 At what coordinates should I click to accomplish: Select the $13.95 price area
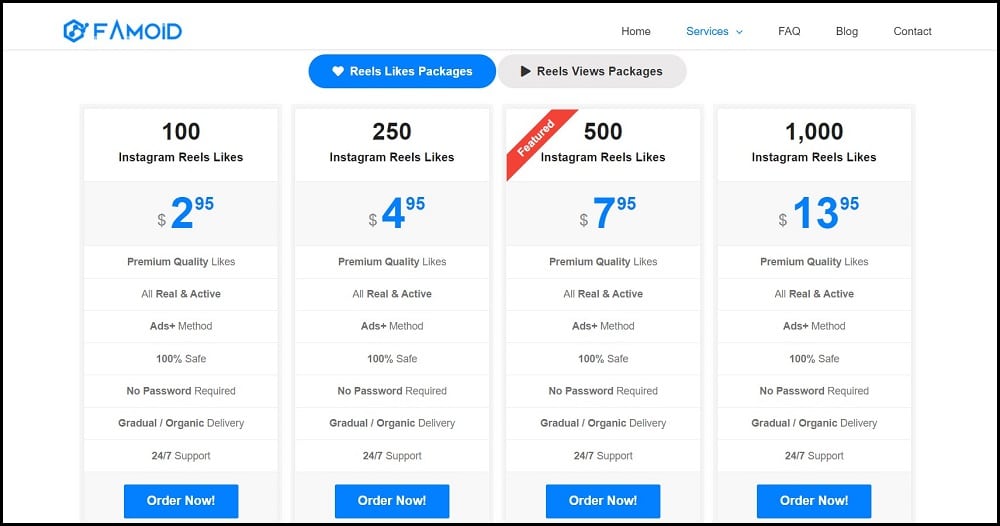[814, 214]
